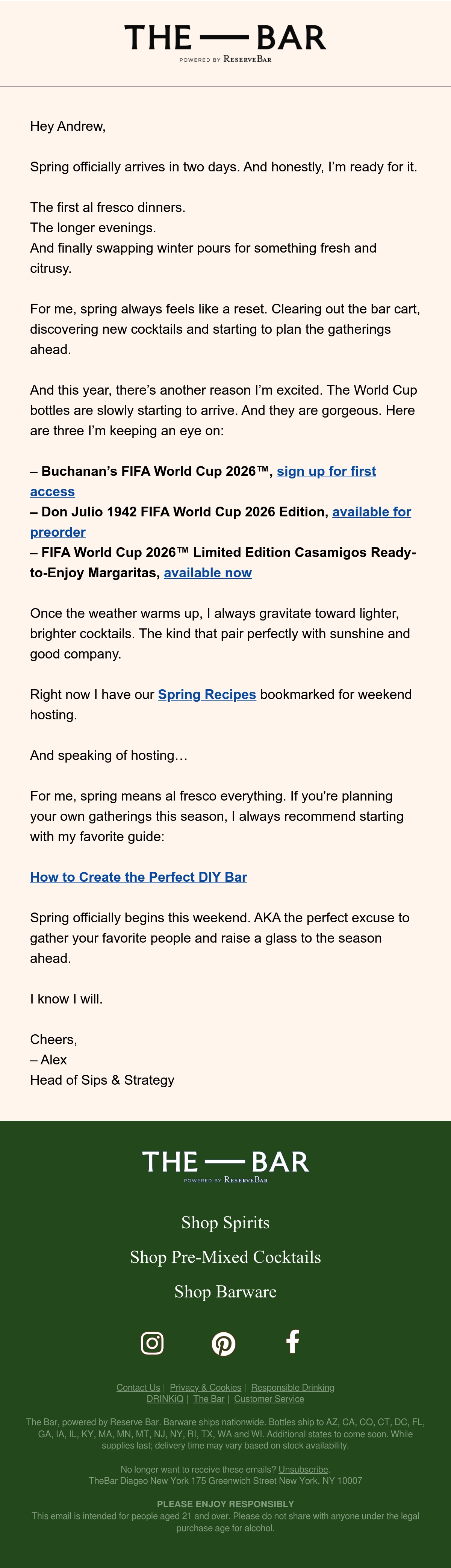The image size is (451, 1568).
Task: Select Shop Spirits in the footer
Action: tap(225, 1222)
